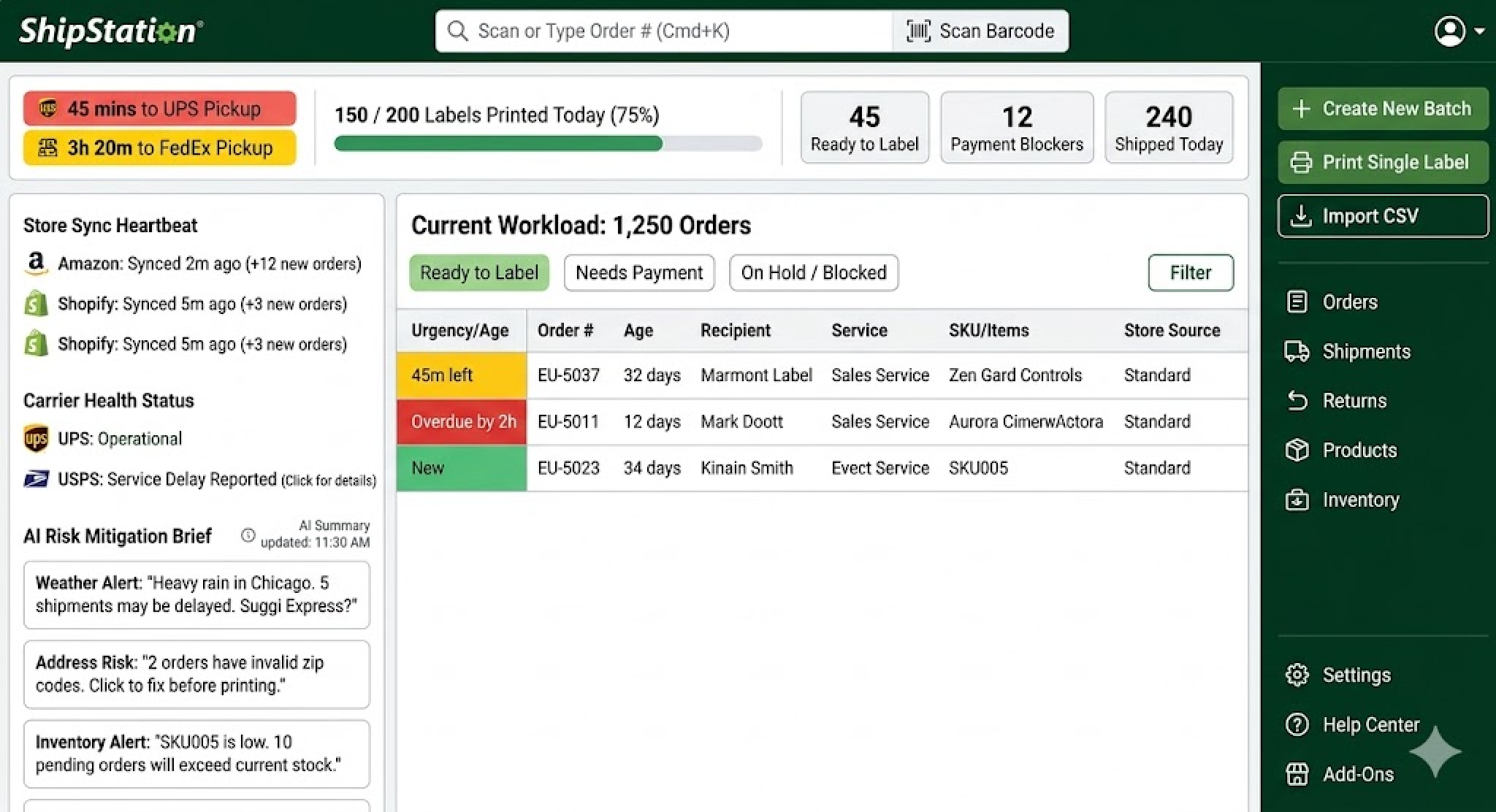
Task: Open the Orders sidebar icon
Action: pos(1297,302)
